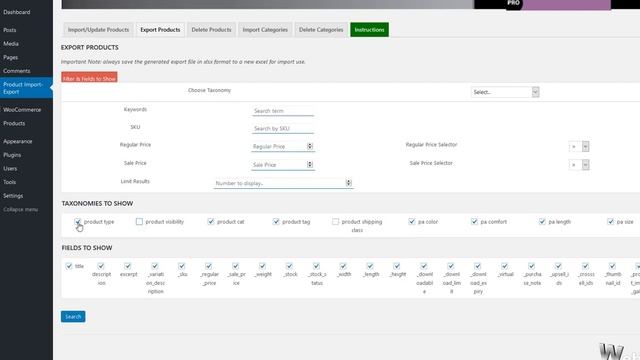Uncheck the _download_limit field checkbox

click(x=451, y=266)
